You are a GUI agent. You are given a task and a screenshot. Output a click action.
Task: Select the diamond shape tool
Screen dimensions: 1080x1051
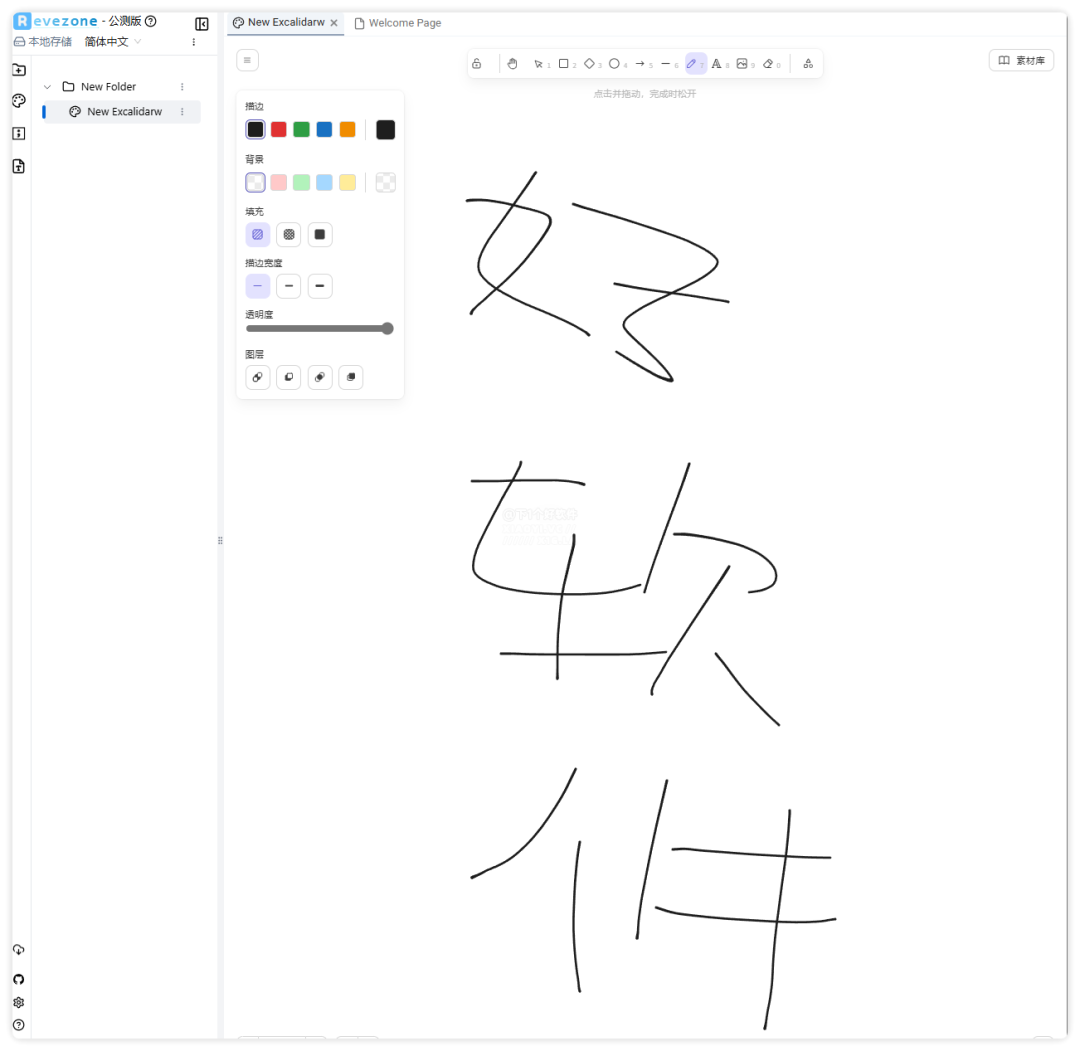pyautogui.click(x=590, y=63)
